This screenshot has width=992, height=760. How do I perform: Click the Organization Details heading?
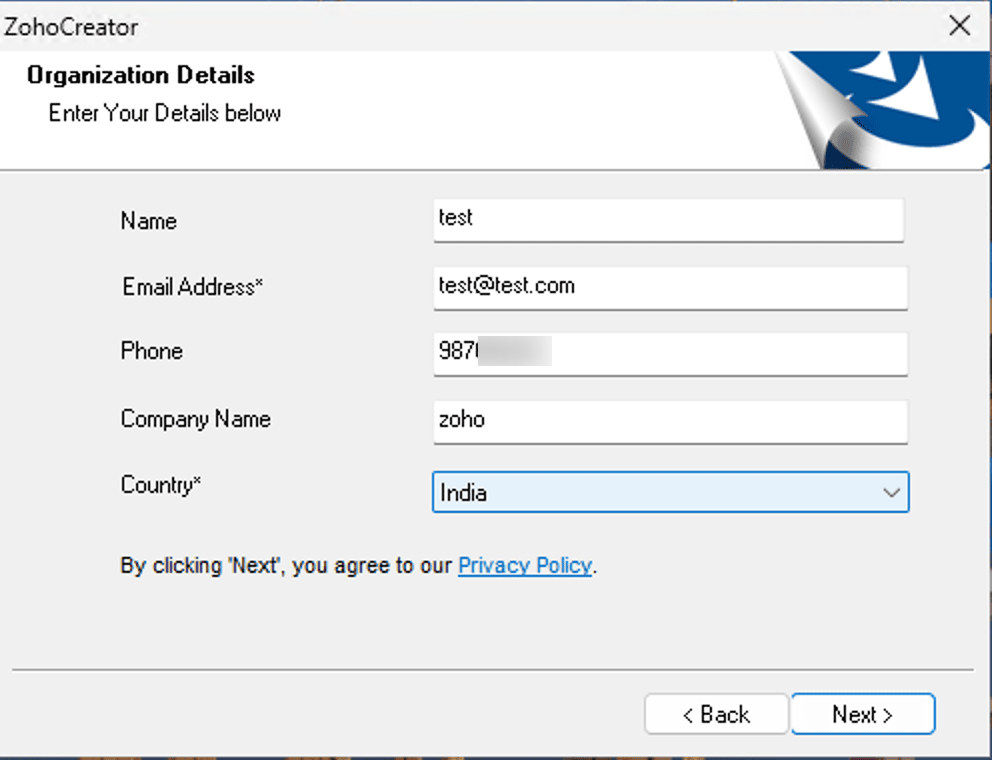click(x=140, y=75)
